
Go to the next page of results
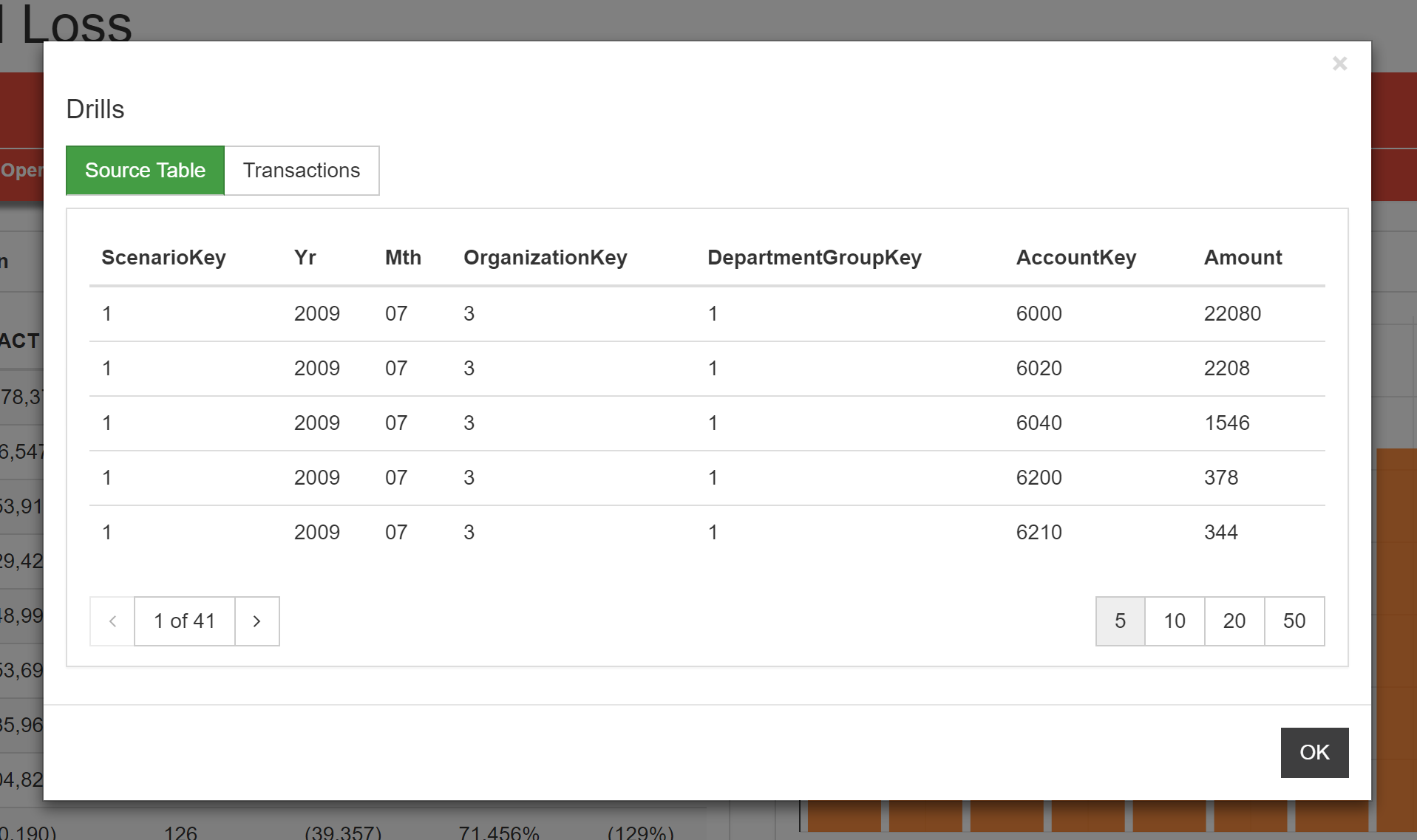[256, 621]
